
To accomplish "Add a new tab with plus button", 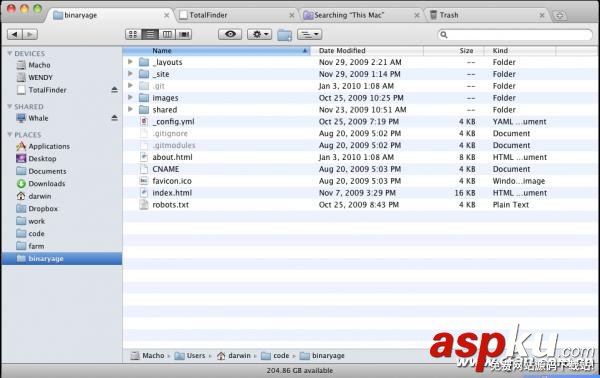I will click(x=559, y=16).
